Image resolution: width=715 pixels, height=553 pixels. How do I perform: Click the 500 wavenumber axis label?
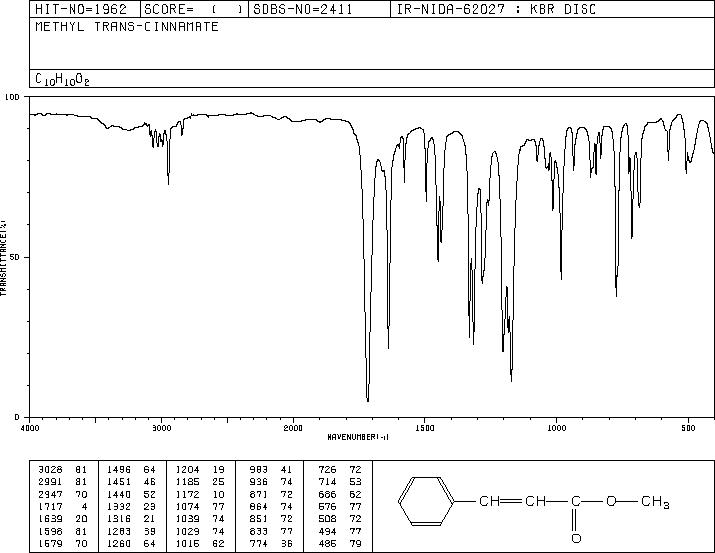point(688,428)
